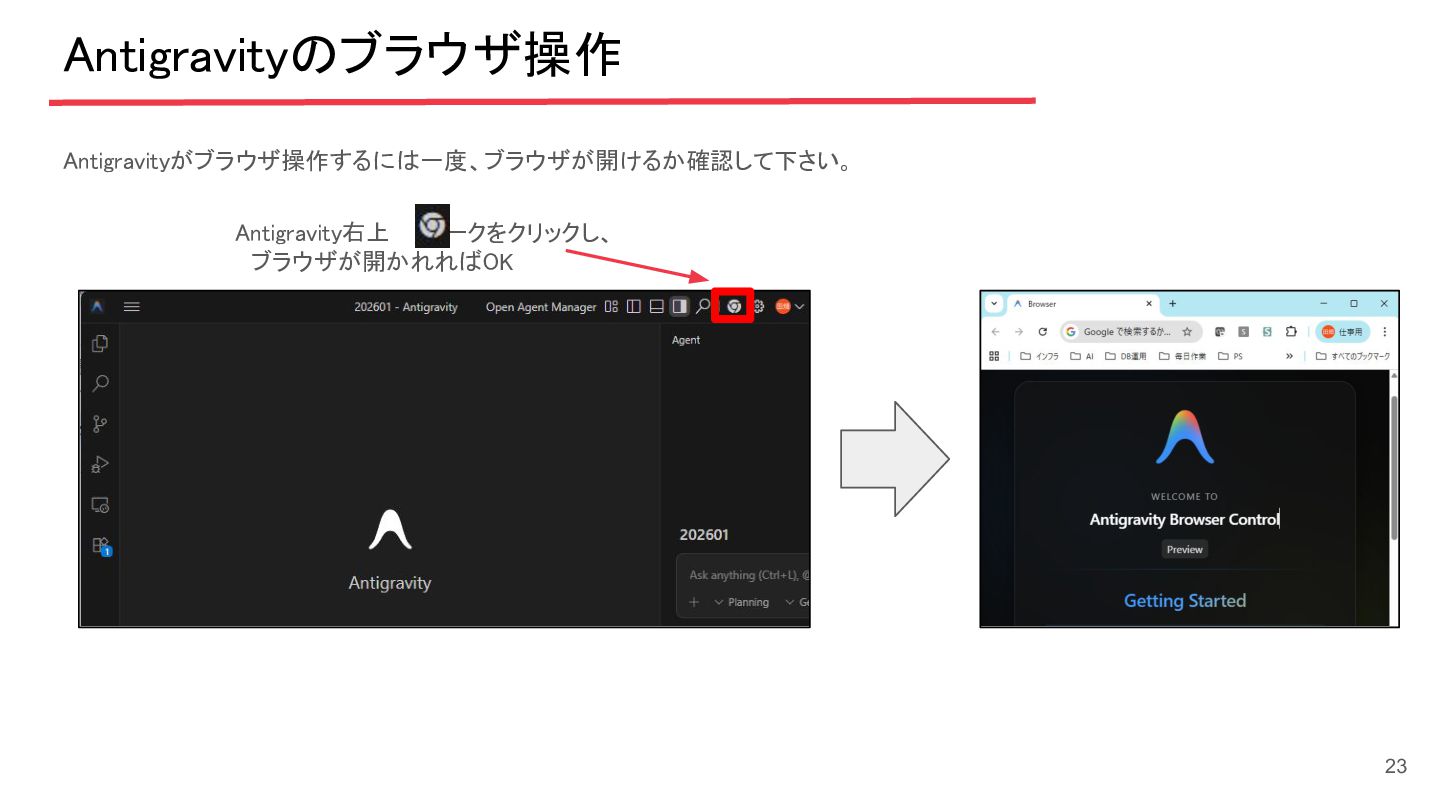Click the Preview badge on the welcome page
This screenshot has width=1440, height=810.
pyautogui.click(x=1185, y=549)
